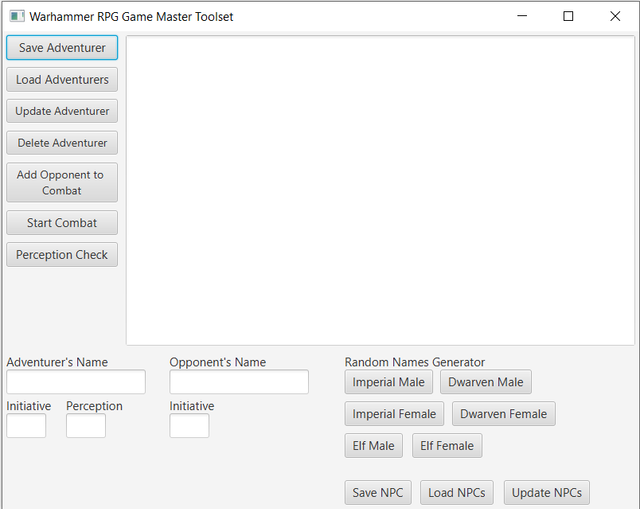Minimize the Game Master Toolset window

pyautogui.click(x=522, y=16)
